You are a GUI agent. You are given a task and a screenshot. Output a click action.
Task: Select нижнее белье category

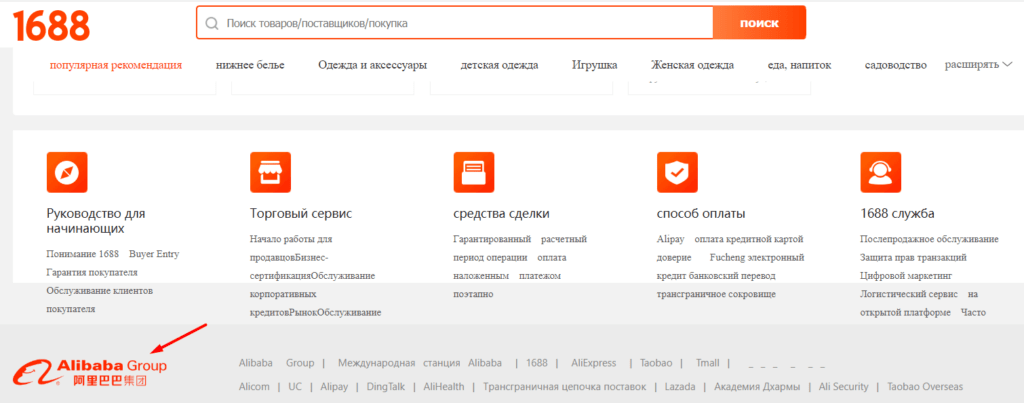(x=250, y=65)
